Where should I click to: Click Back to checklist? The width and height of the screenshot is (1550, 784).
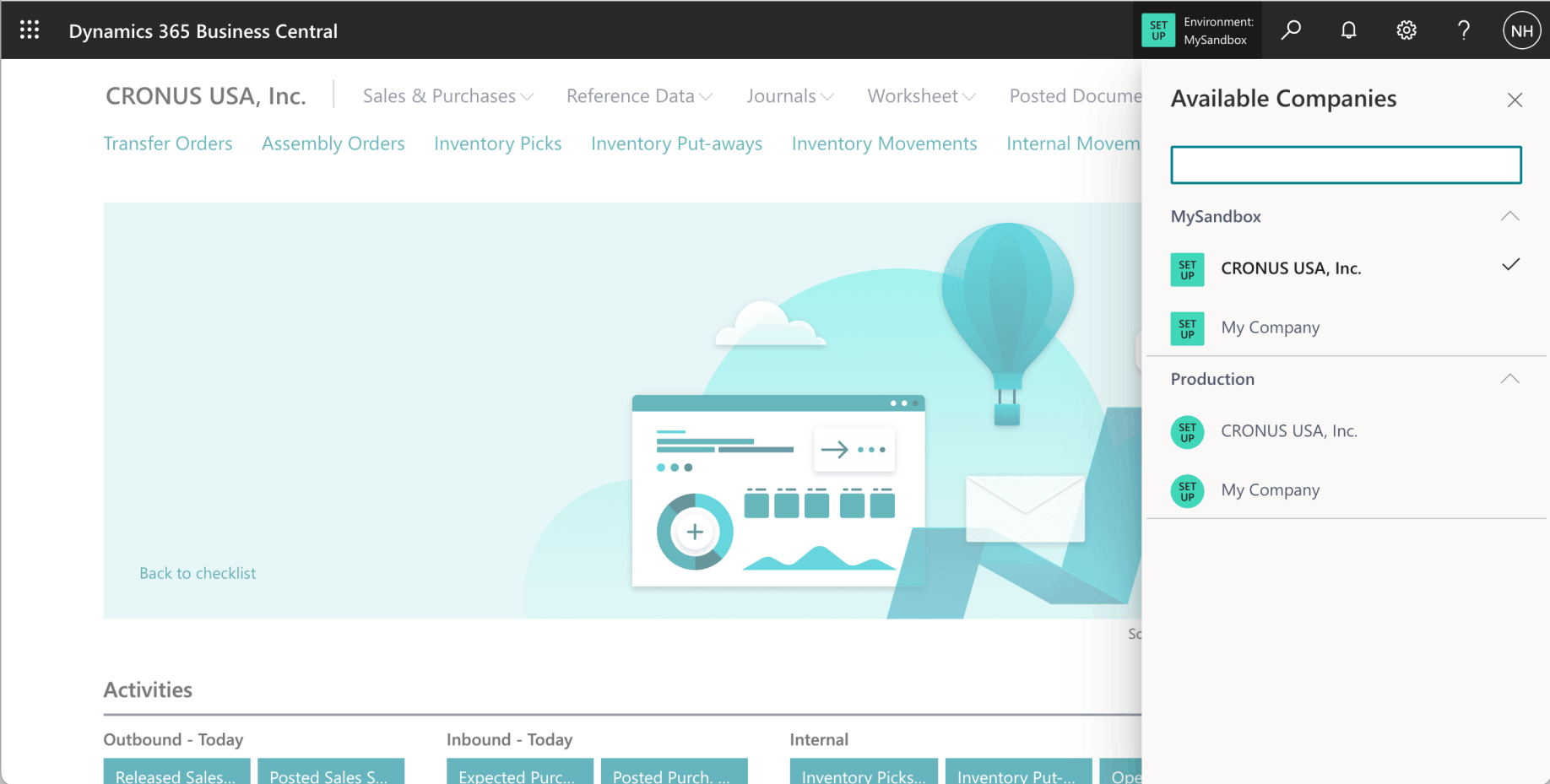tap(198, 573)
